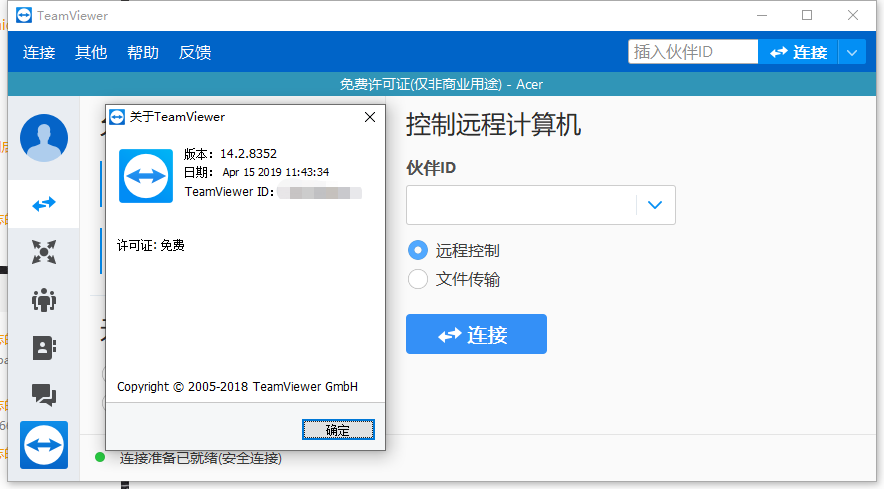The height and width of the screenshot is (489, 884).
Task: Open the Meeting sidebar icon
Action: coord(44,300)
